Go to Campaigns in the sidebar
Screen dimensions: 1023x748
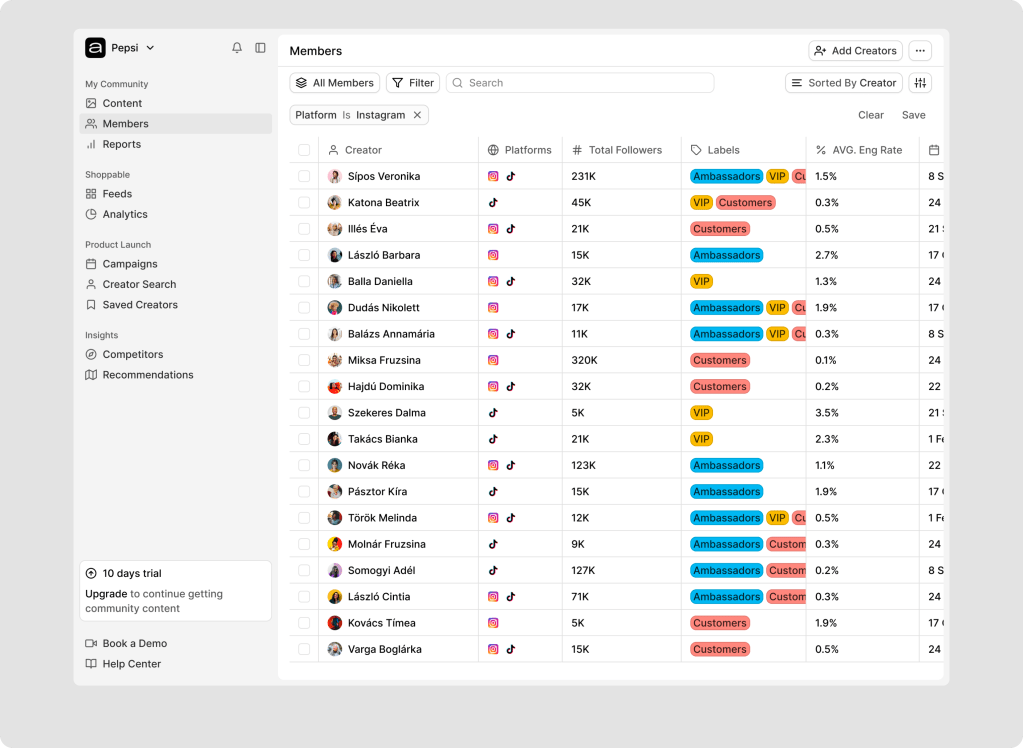(x=129, y=264)
